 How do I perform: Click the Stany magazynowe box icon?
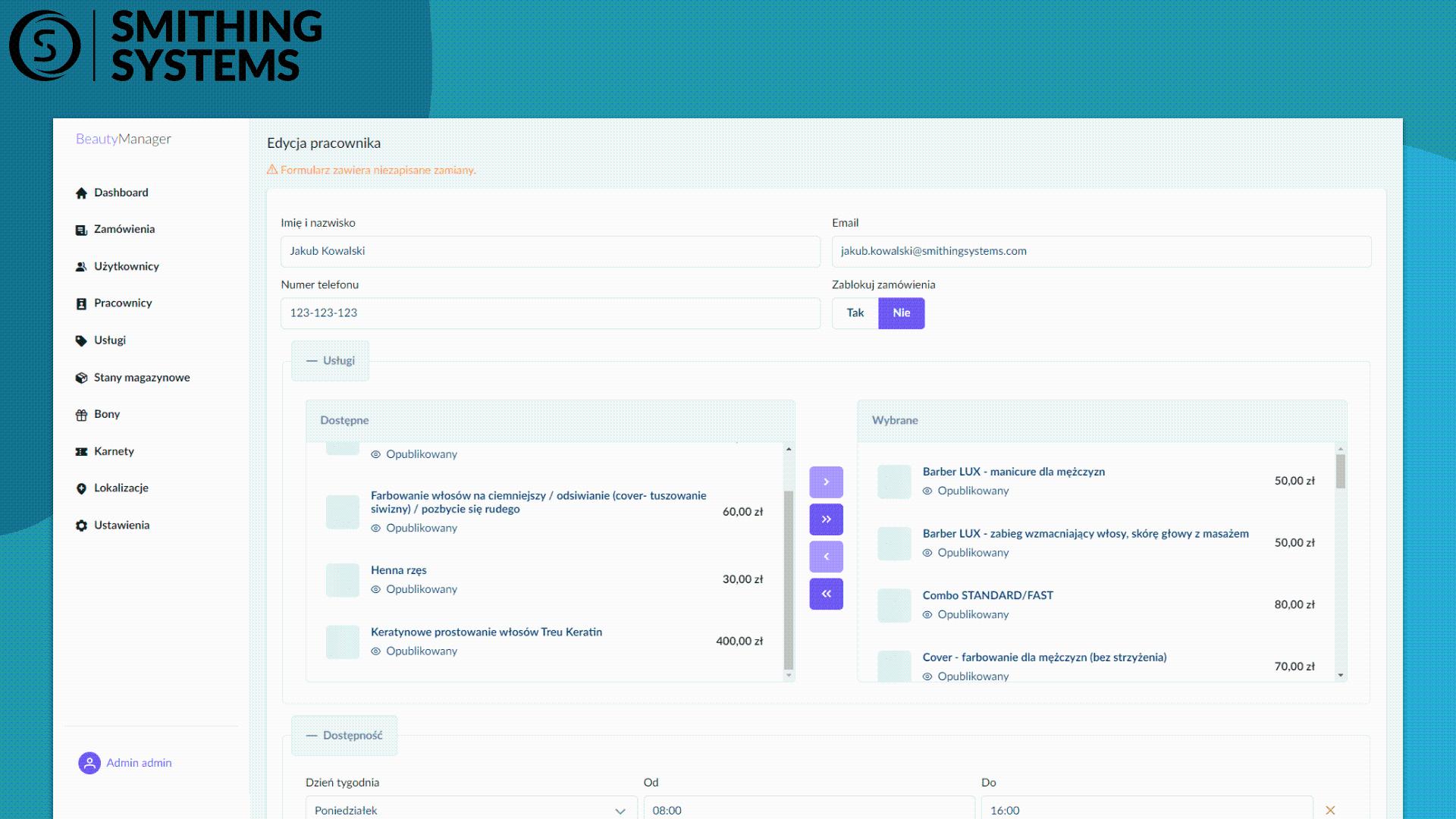click(81, 378)
